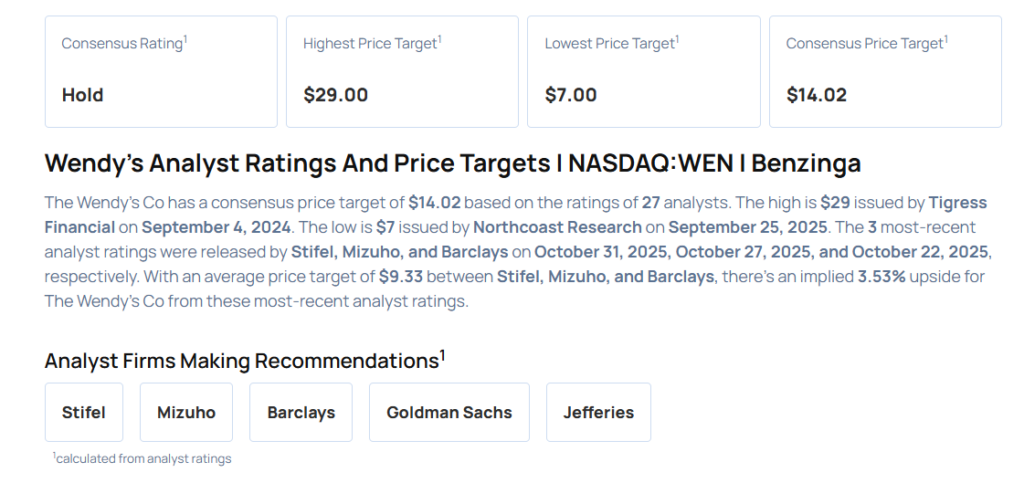Click the Stifel analyst firm button
The width and height of the screenshot is (1024, 504).
83,412
